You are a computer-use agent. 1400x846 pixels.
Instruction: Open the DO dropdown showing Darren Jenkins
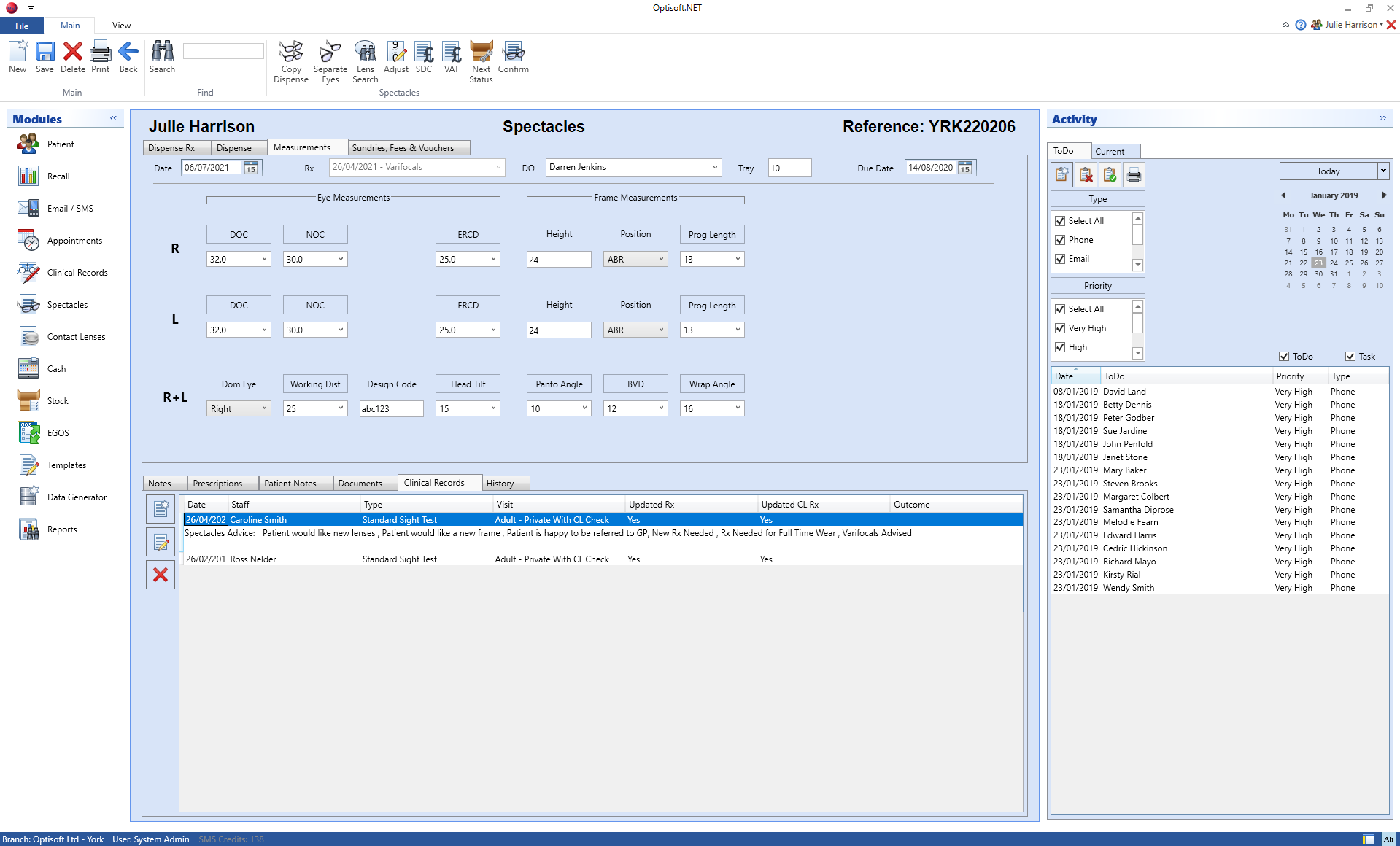pyautogui.click(x=713, y=167)
